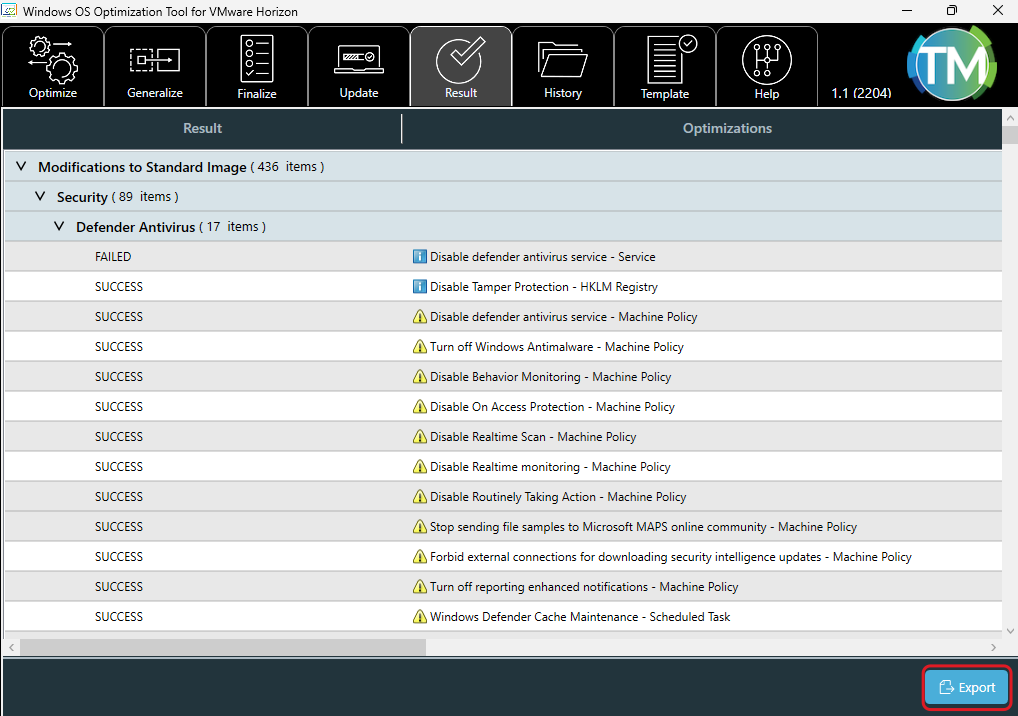Collapse the Defender Antivirus group
This screenshot has width=1018, height=716.
(x=60, y=227)
